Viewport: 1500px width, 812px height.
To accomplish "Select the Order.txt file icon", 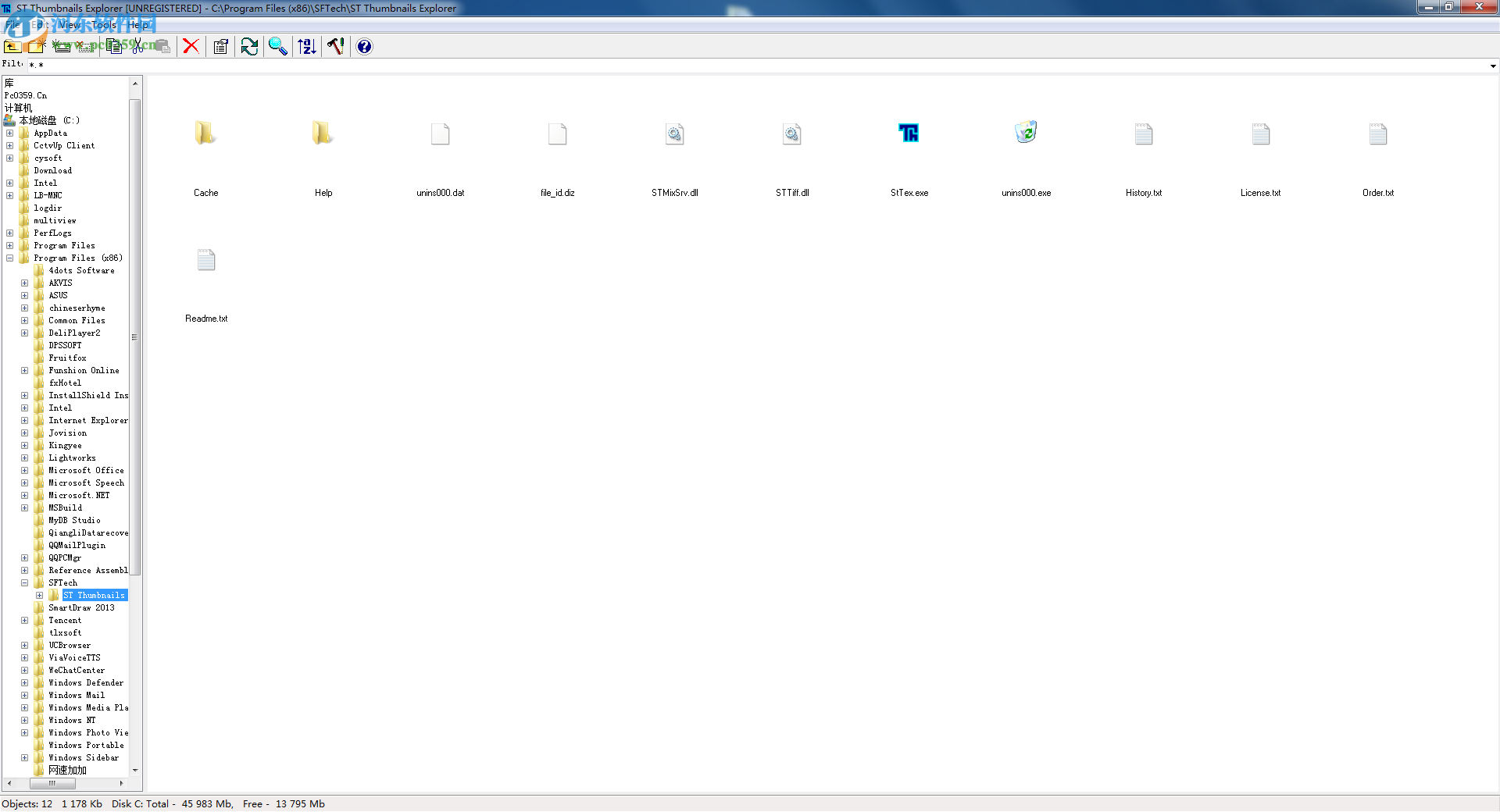I will tap(1378, 134).
